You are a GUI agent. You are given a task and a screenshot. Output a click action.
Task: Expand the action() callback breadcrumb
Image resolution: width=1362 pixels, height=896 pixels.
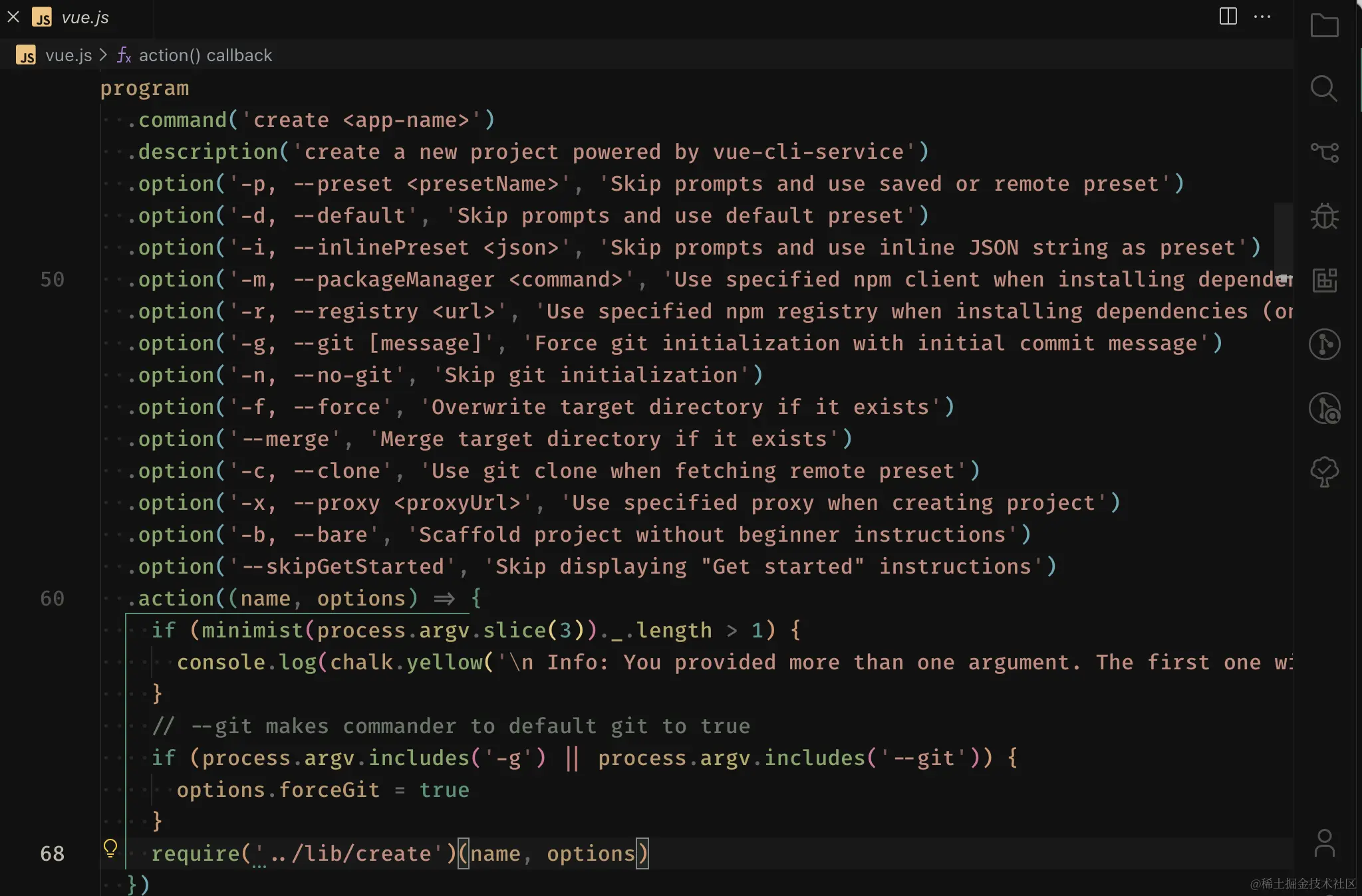(205, 55)
